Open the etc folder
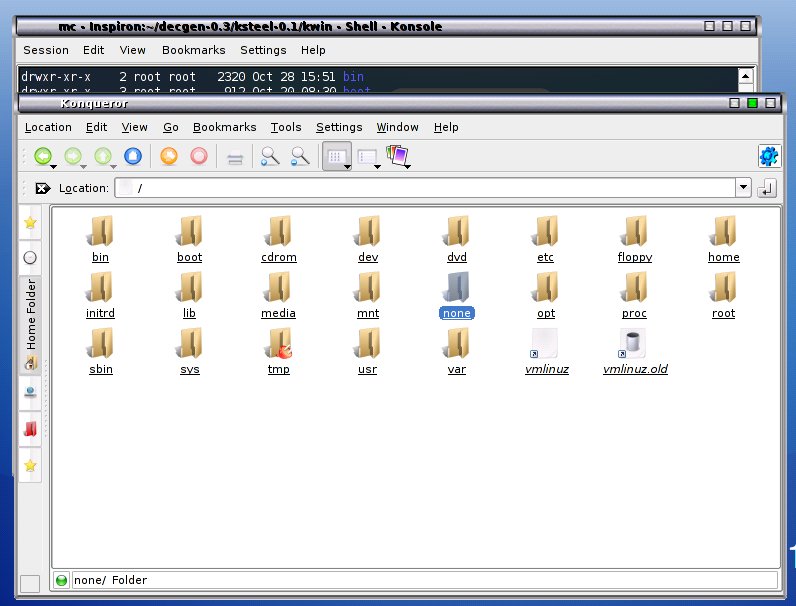 point(545,239)
